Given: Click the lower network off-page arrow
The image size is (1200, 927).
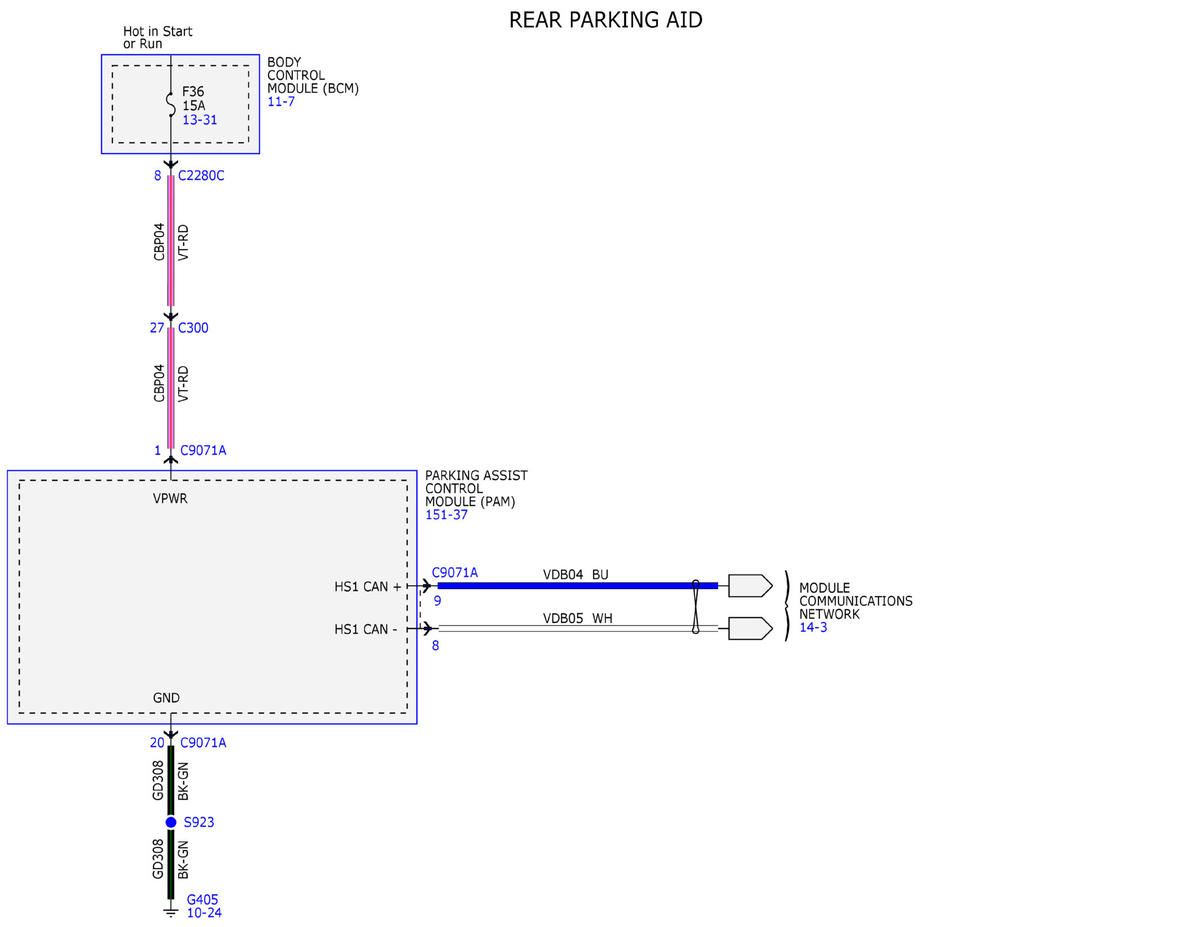Looking at the screenshot, I should click(750, 628).
